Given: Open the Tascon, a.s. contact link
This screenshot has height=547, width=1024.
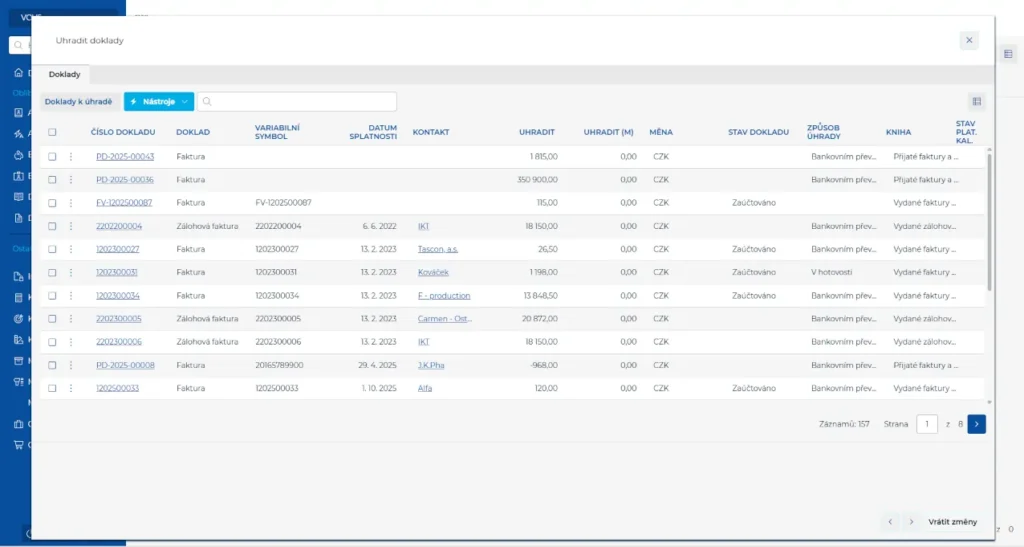Looking at the screenshot, I should tap(439, 249).
